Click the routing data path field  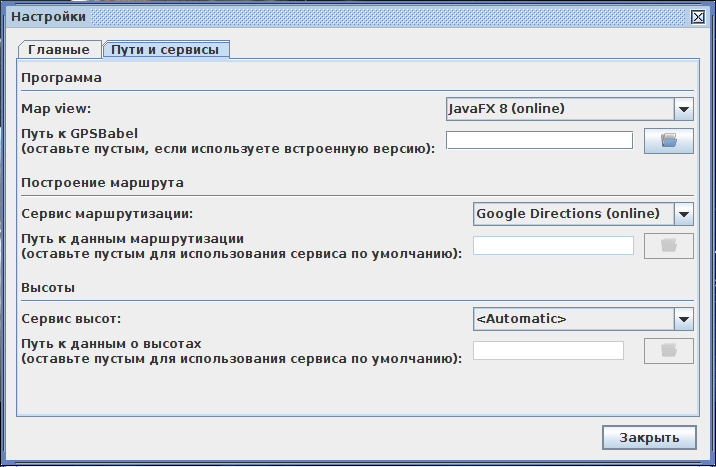(x=553, y=246)
